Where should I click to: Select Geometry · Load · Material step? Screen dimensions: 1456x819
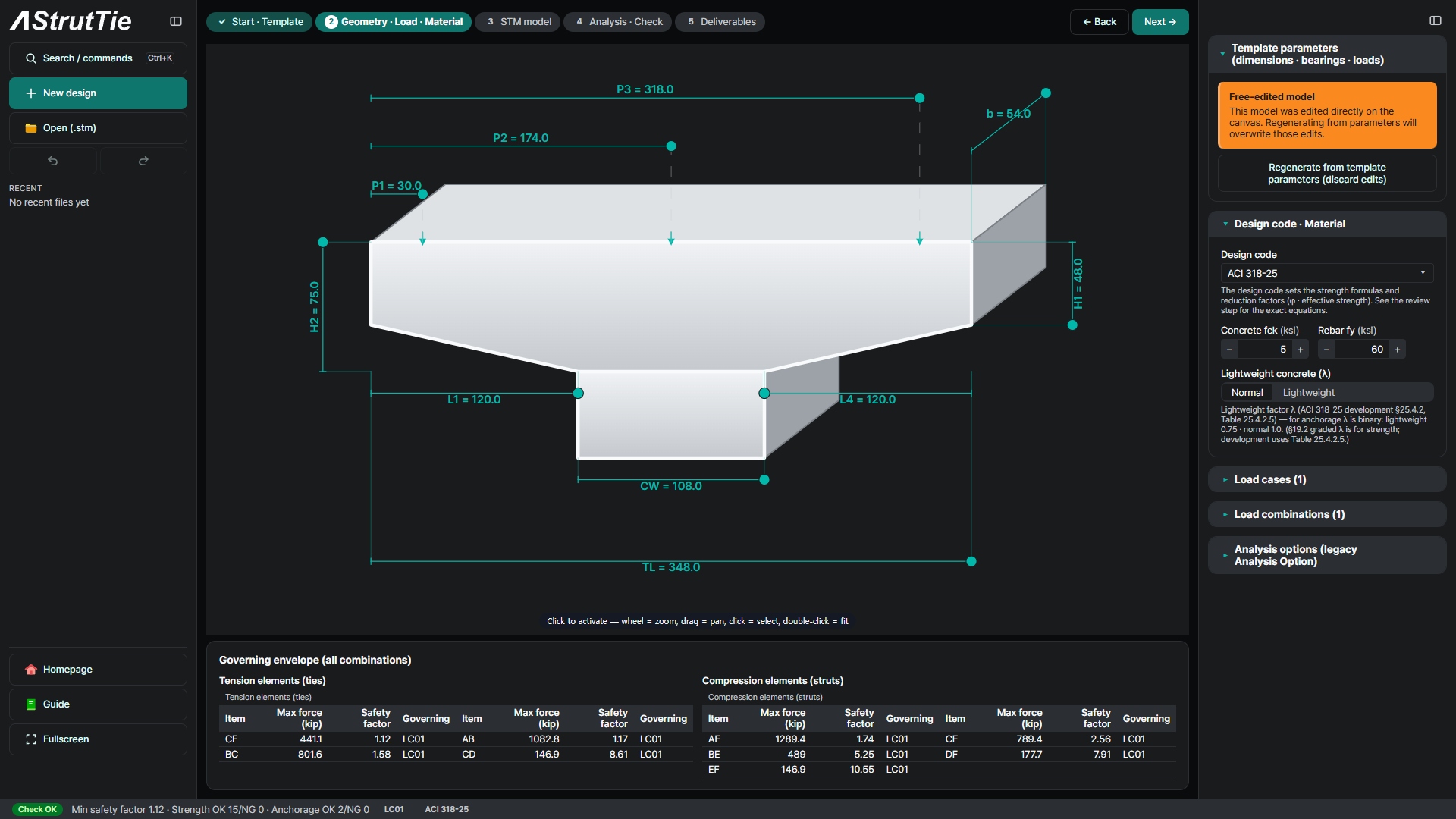pos(394,22)
